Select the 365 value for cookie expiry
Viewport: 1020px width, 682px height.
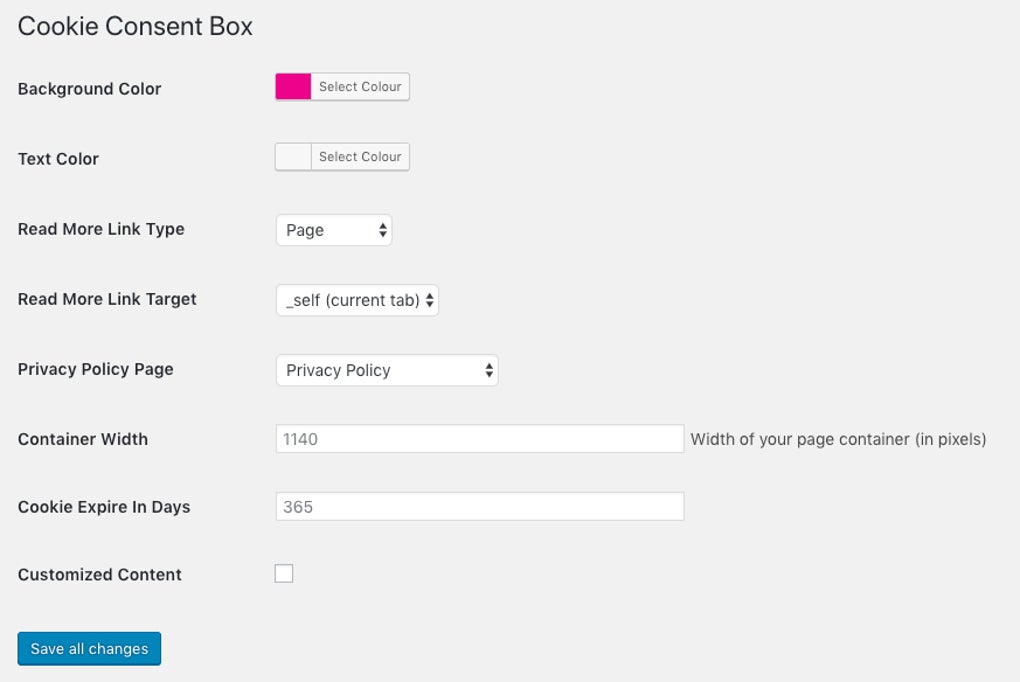pyautogui.click(x=480, y=506)
